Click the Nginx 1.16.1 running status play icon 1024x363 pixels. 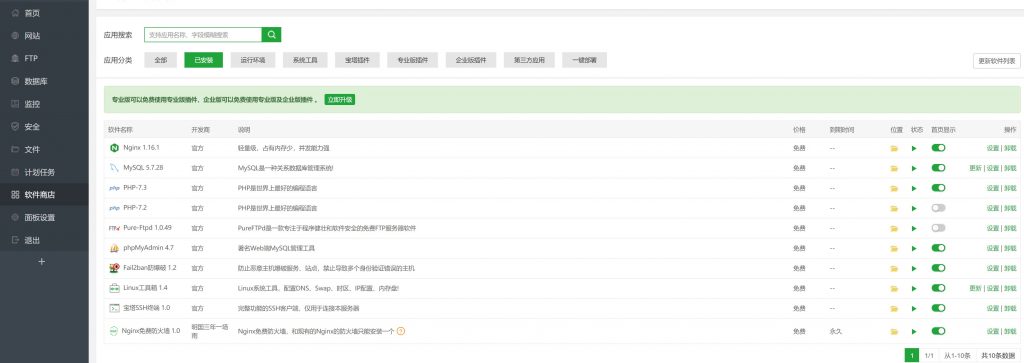914,148
